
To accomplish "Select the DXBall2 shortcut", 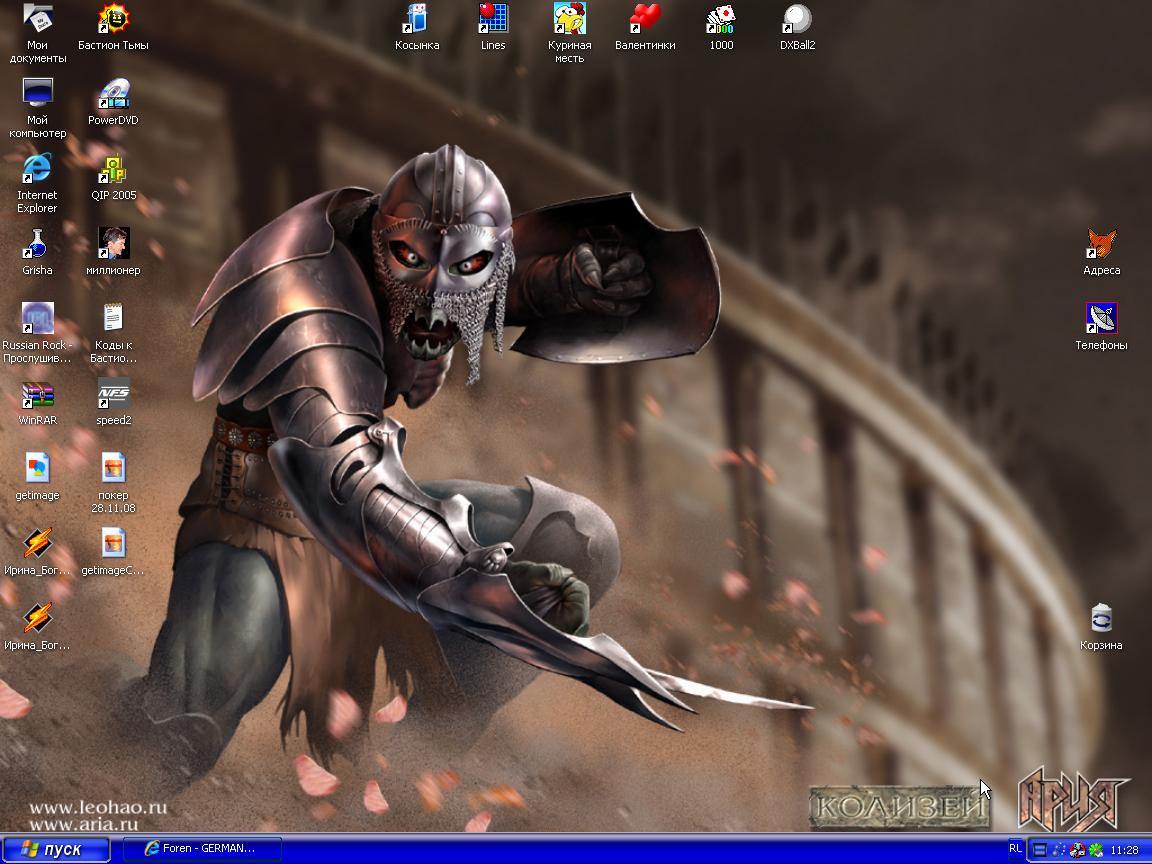I will point(797,27).
